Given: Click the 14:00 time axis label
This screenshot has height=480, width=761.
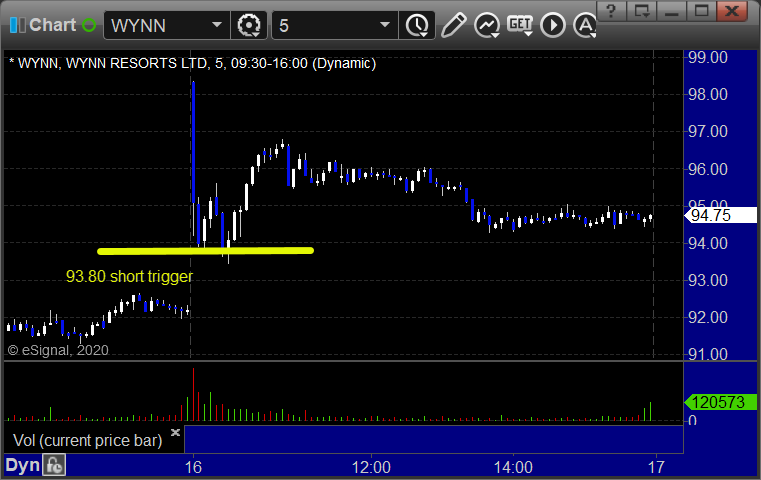Looking at the screenshot, I should (x=513, y=467).
